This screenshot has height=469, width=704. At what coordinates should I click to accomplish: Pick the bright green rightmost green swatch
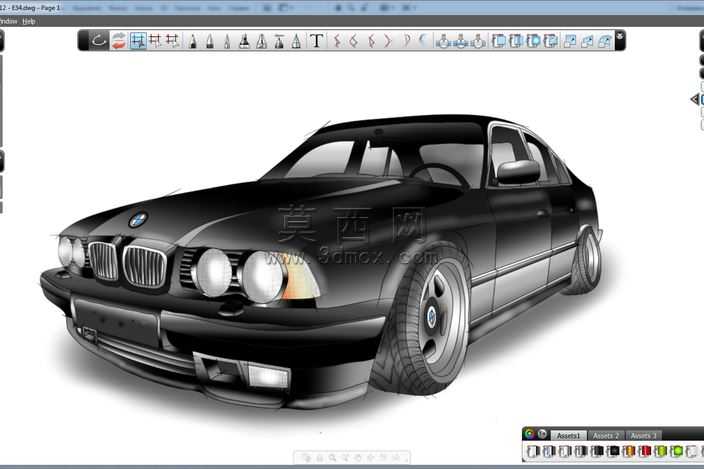[x=677, y=451]
